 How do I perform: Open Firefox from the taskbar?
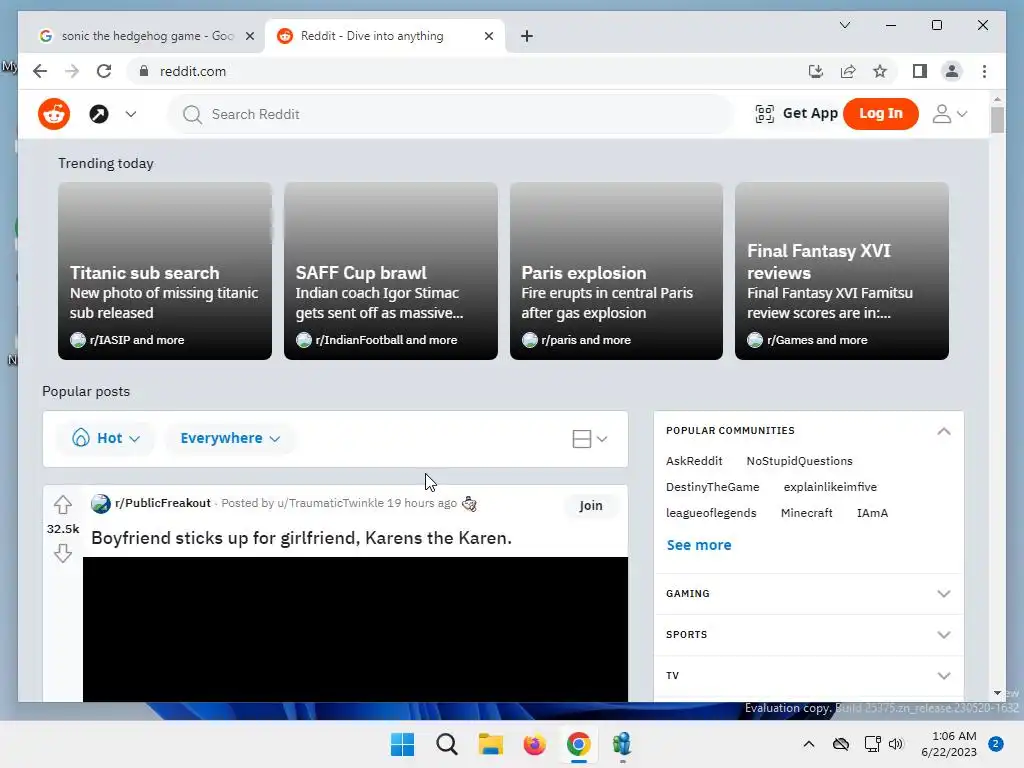[534, 744]
